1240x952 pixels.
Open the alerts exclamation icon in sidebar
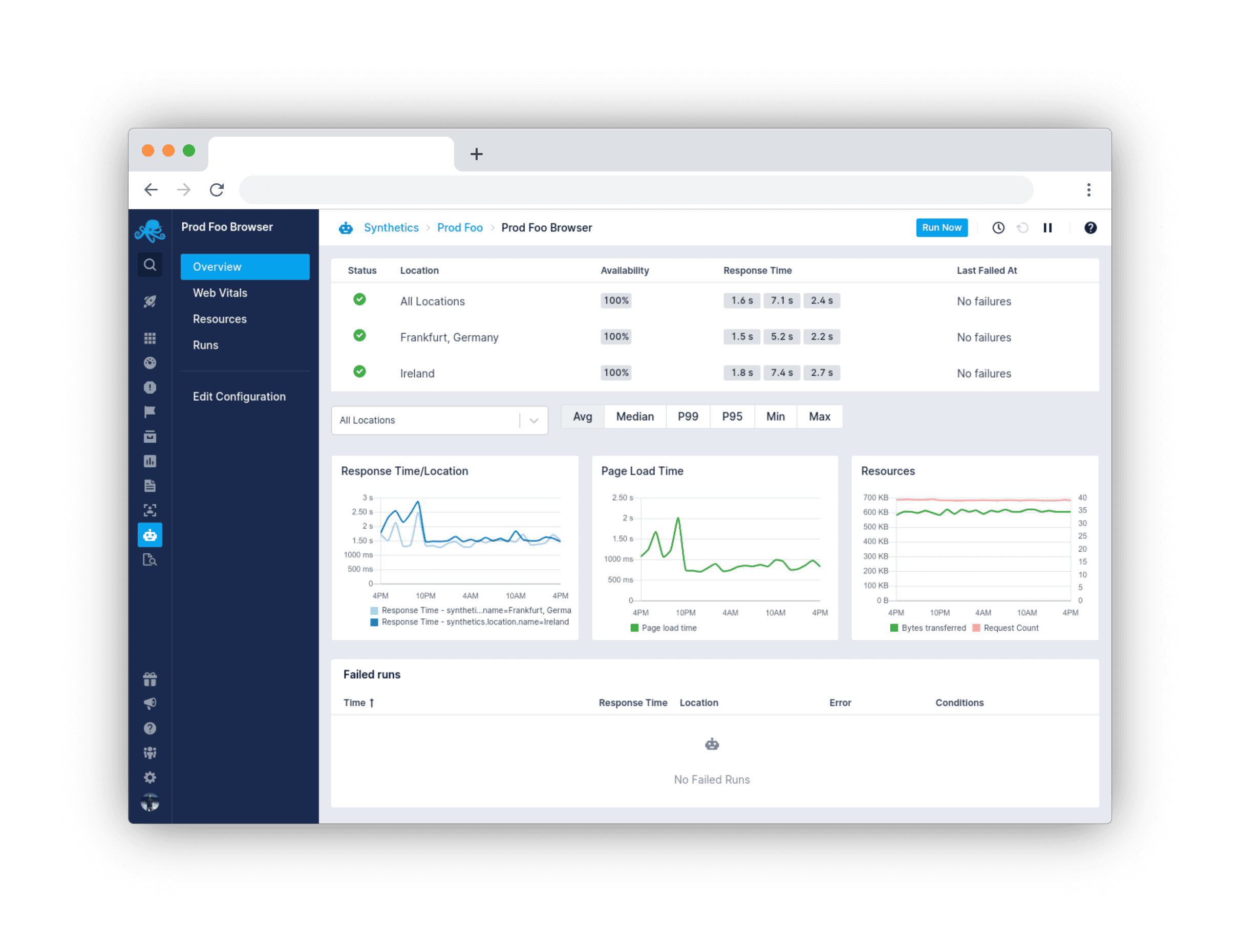[x=149, y=387]
